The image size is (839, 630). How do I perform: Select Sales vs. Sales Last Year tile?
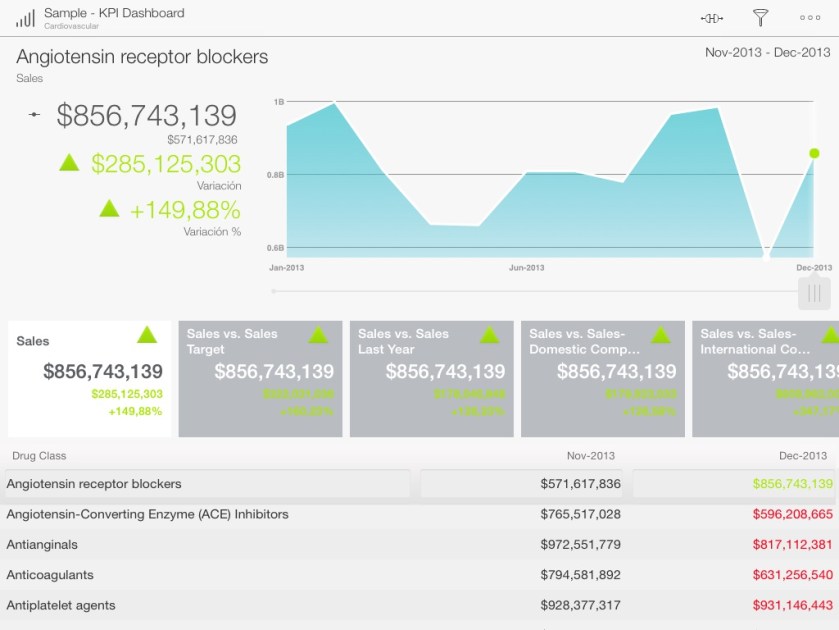click(x=431, y=378)
